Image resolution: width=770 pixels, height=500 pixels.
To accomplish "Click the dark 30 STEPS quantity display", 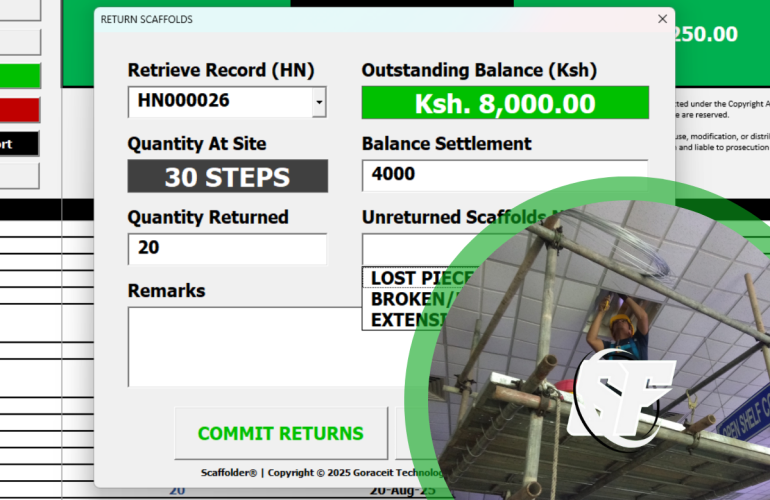I will coord(227,177).
